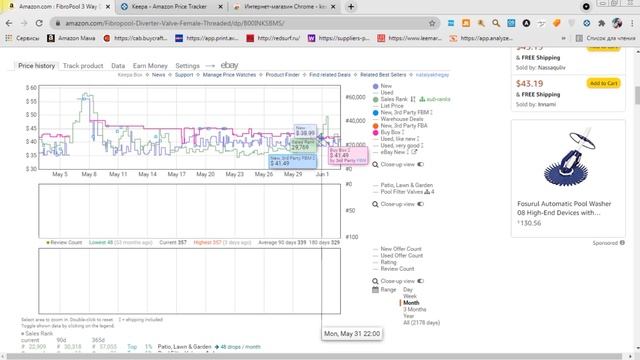Image resolution: width=640 pixels, height=360 pixels.
Task: Click the ebay logo link
Action: (229, 65)
